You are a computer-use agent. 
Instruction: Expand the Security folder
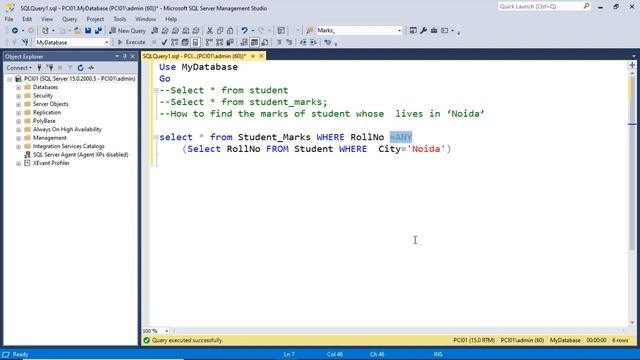18,96
